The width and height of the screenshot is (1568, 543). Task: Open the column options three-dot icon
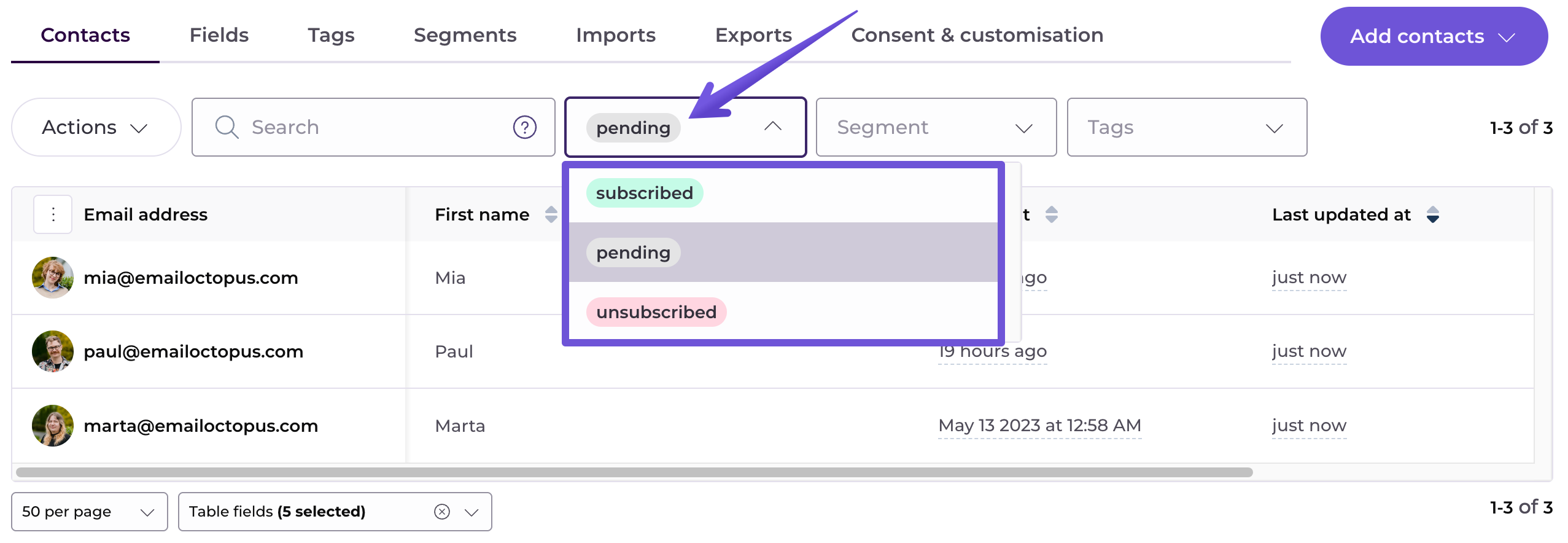tap(53, 214)
